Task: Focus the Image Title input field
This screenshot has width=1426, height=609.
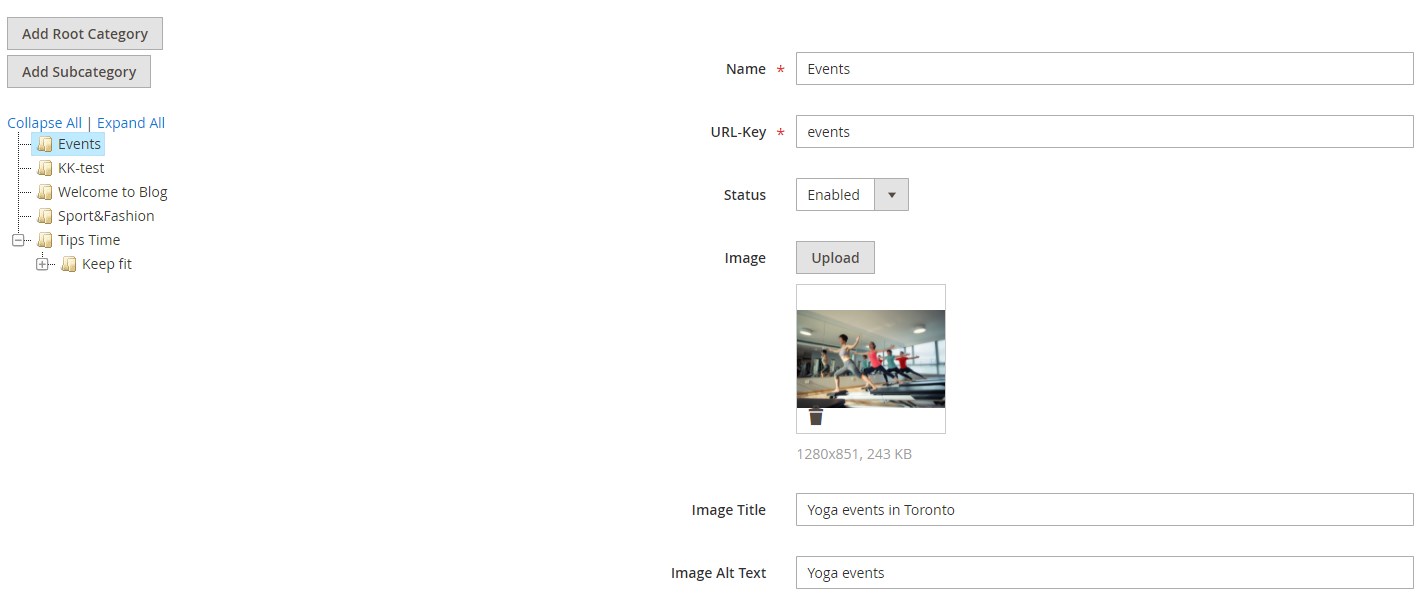Action: click(x=1104, y=510)
